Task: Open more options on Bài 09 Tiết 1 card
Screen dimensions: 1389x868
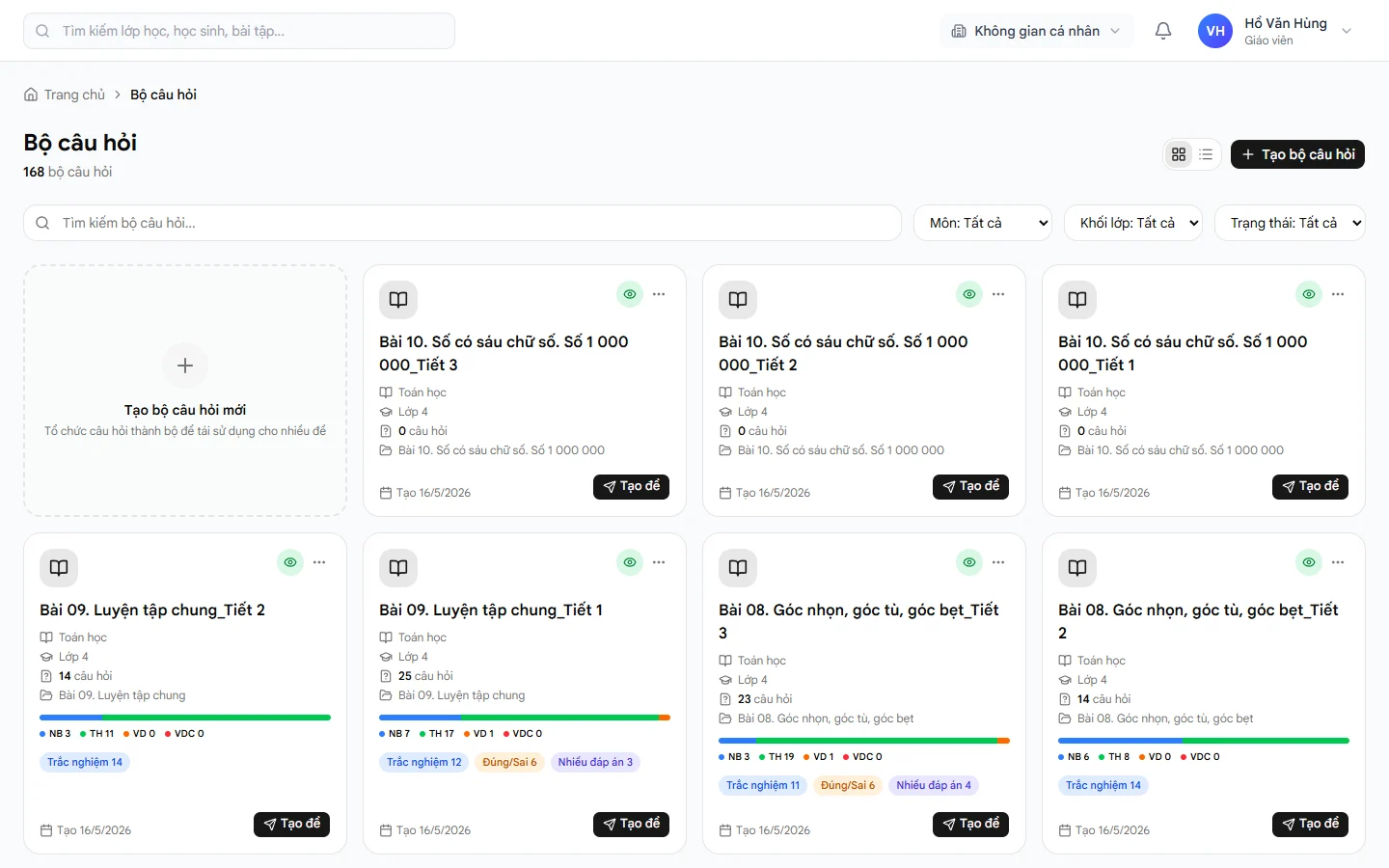Action: [x=659, y=562]
